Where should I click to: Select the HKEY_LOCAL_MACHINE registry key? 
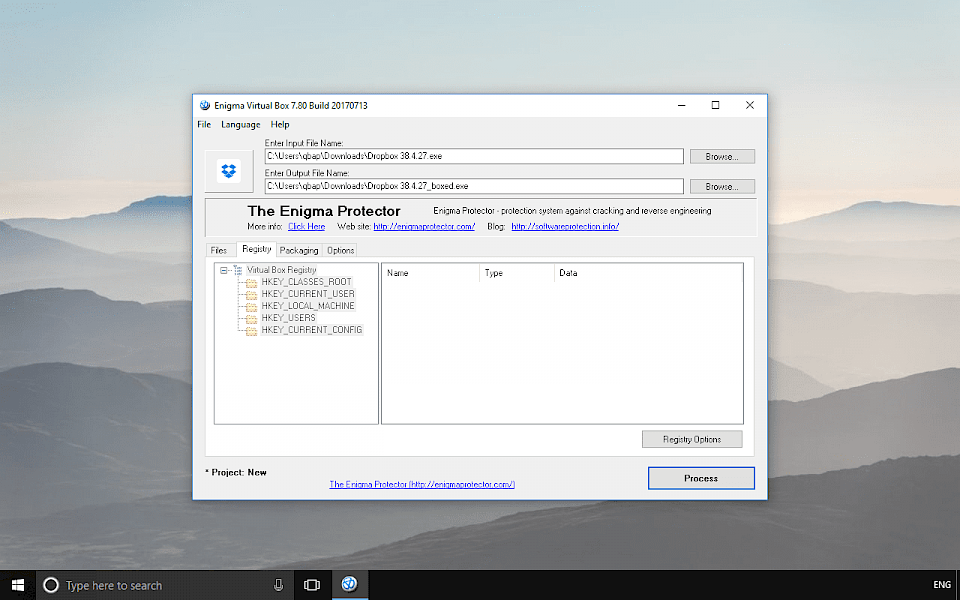pyautogui.click(x=308, y=306)
